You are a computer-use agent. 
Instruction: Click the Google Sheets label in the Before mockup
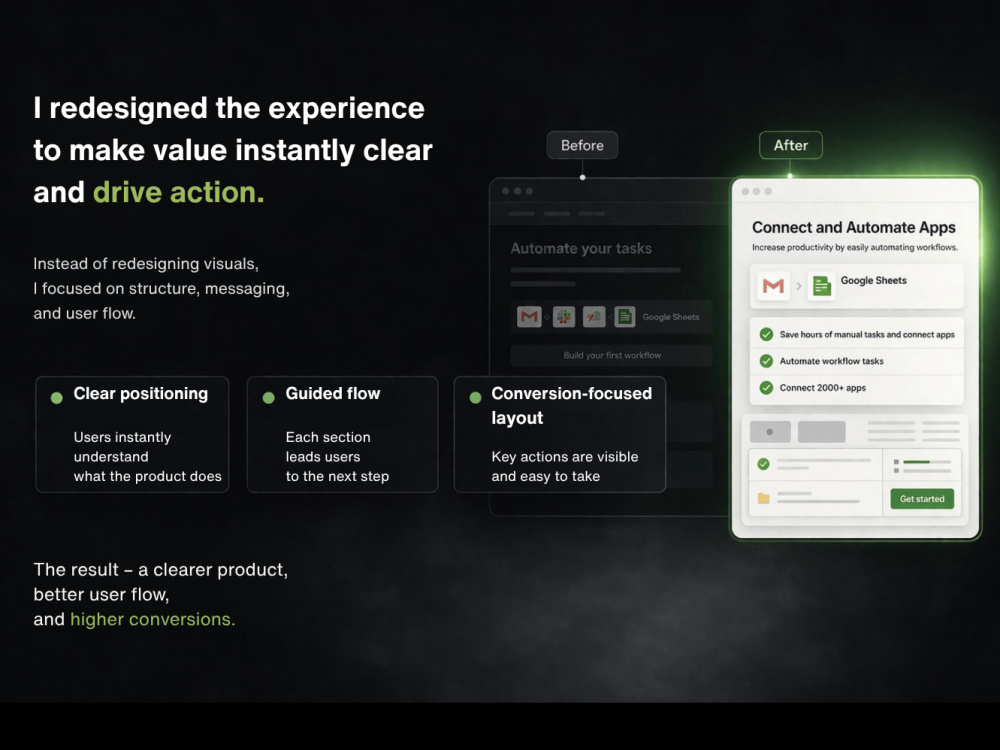tap(671, 317)
